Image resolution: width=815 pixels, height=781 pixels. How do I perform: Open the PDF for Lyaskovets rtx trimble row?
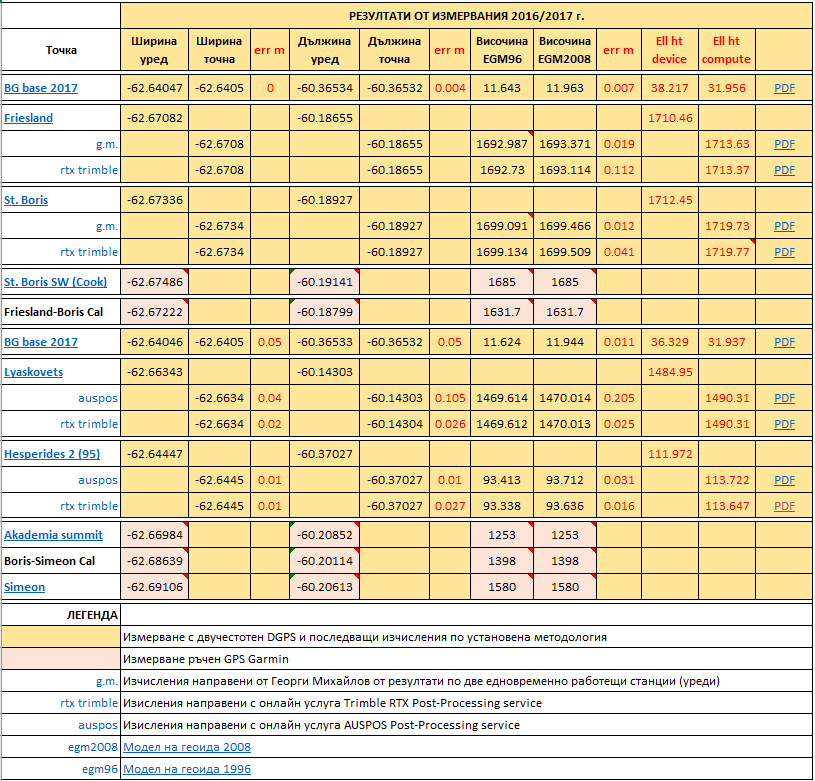[785, 424]
